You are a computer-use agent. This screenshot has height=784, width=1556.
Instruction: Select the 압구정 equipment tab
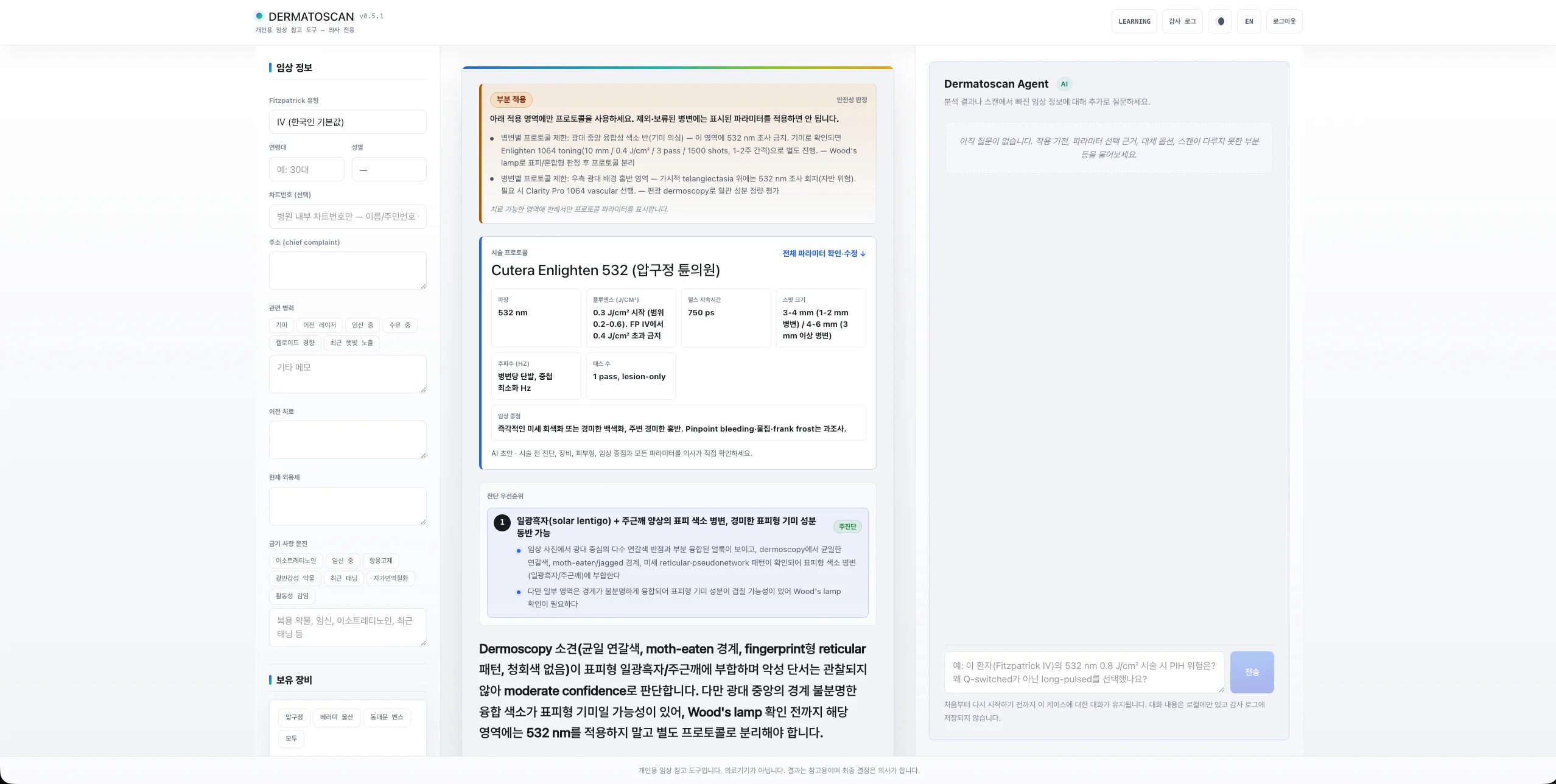click(x=294, y=717)
